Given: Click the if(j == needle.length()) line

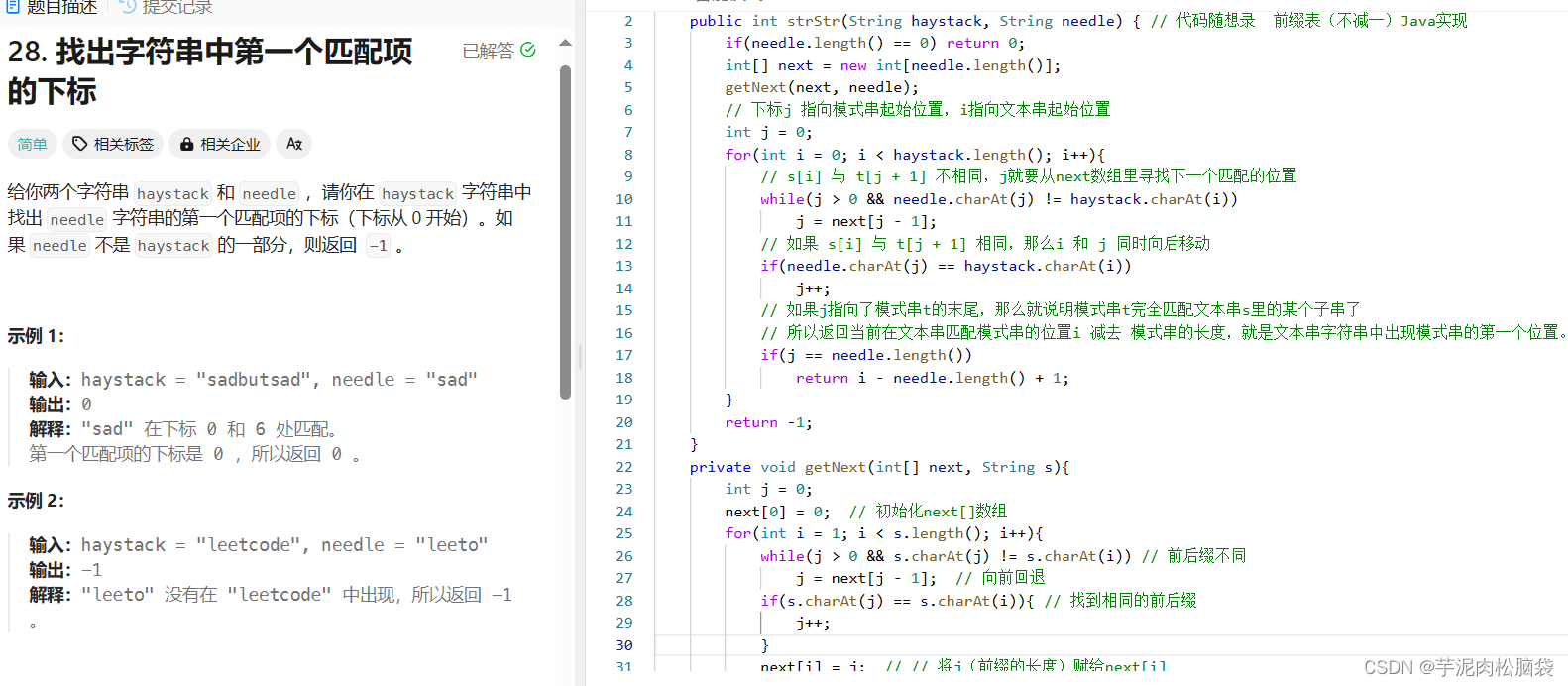Looking at the screenshot, I should pos(866,355).
